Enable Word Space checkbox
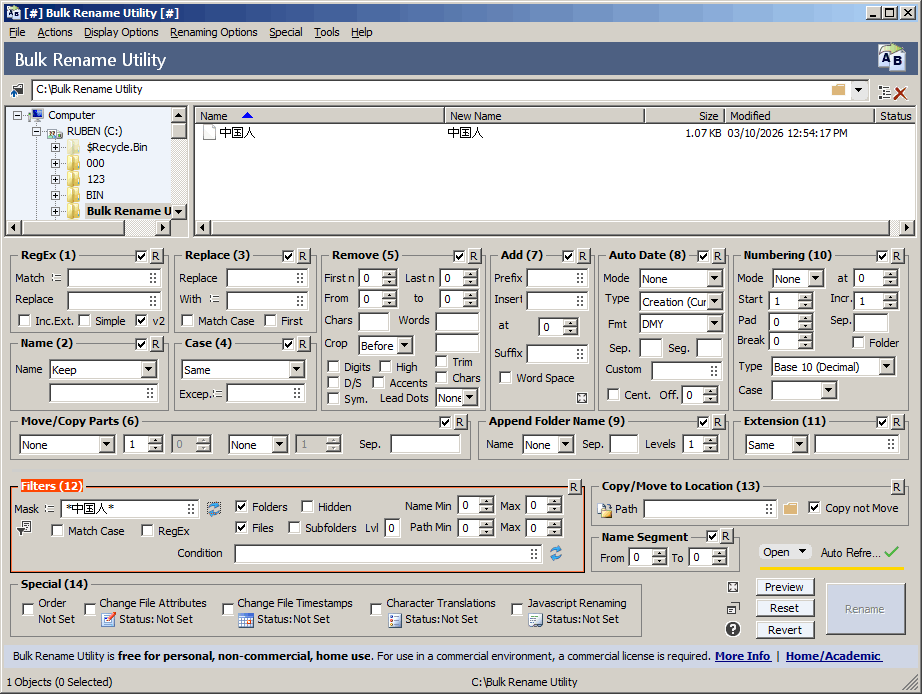 (x=505, y=378)
